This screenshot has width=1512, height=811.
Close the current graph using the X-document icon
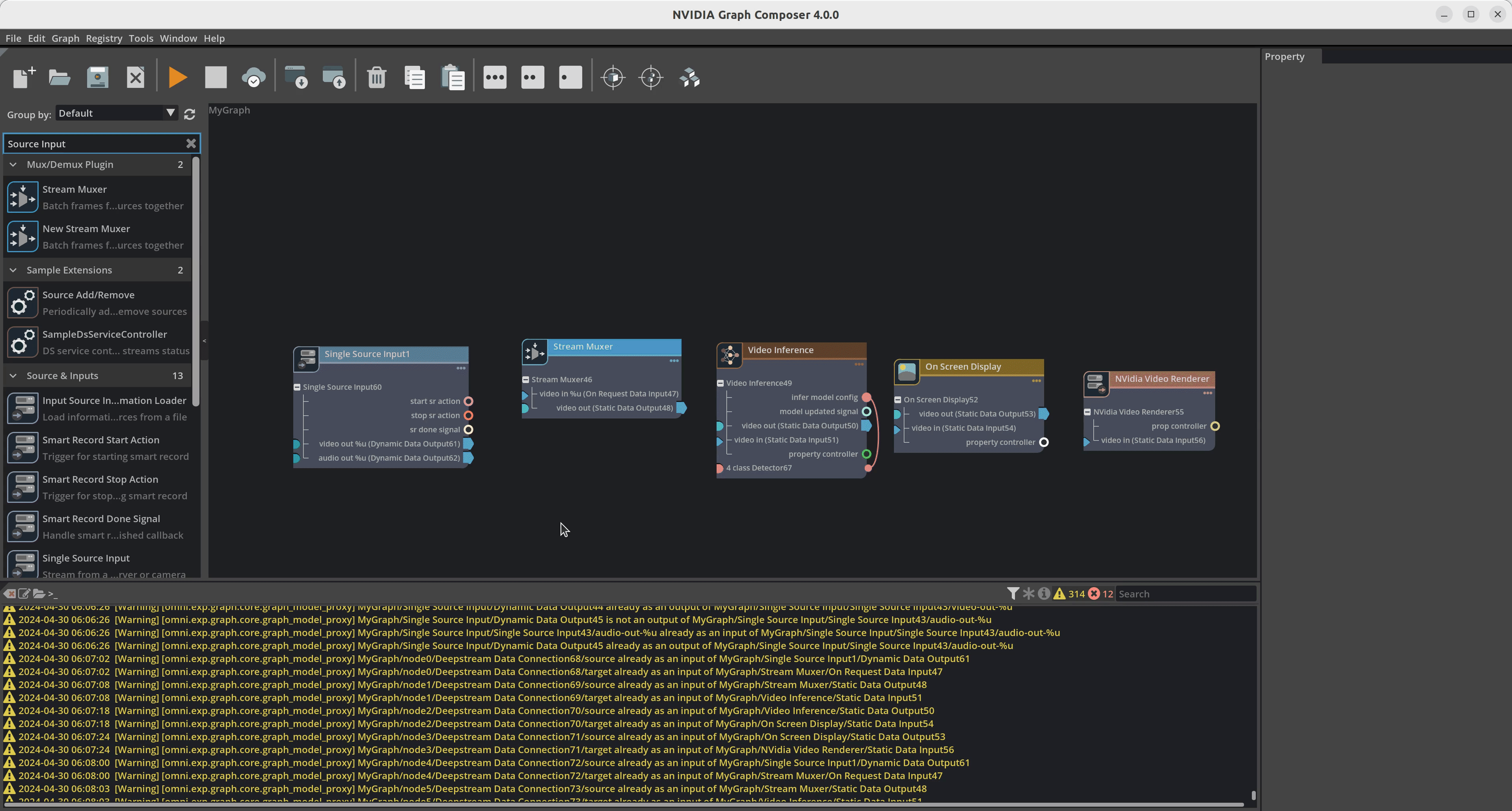coord(136,77)
